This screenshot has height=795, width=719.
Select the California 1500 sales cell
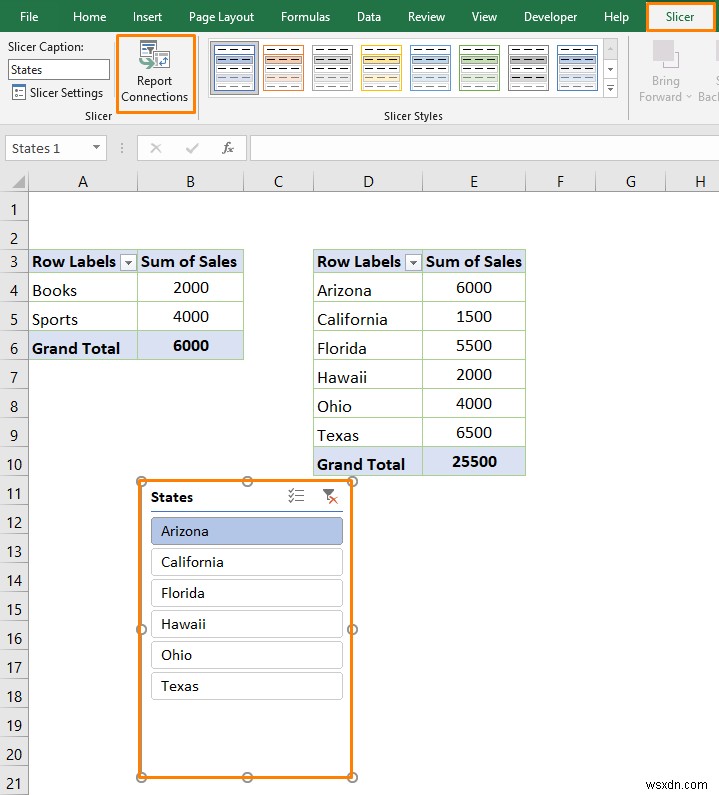[474, 316]
